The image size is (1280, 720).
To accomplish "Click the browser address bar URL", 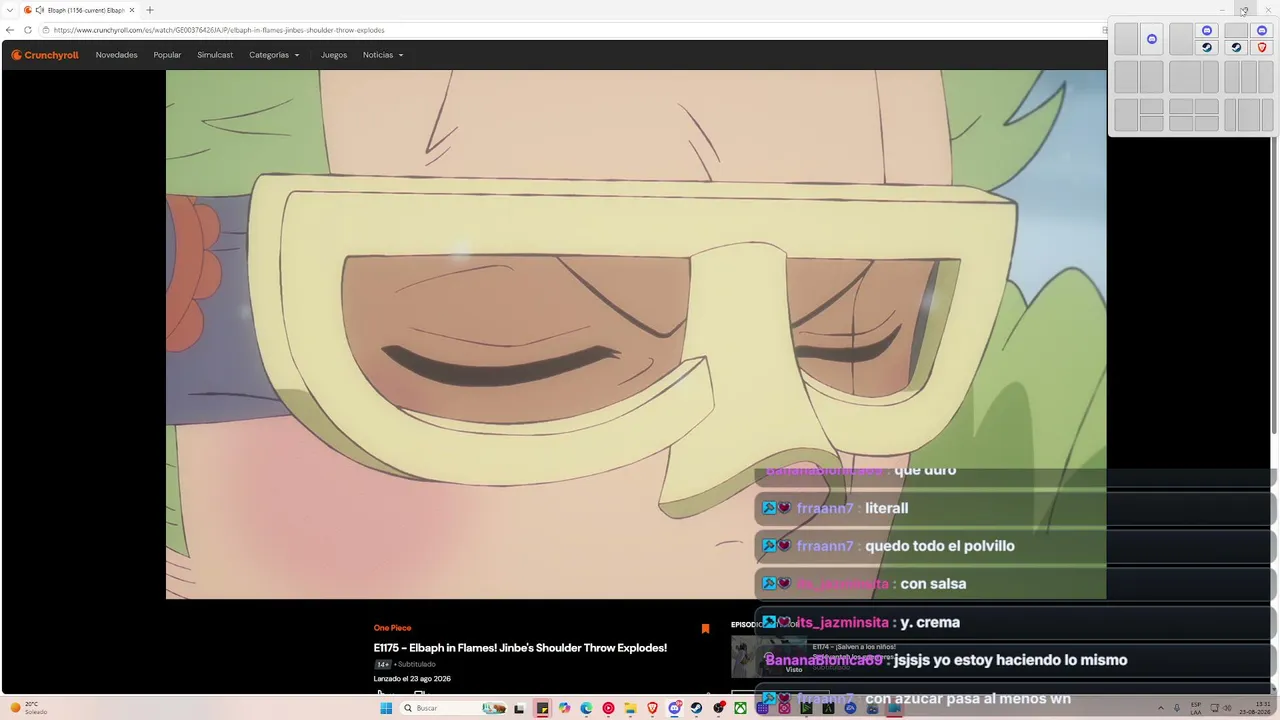I will (219, 30).
